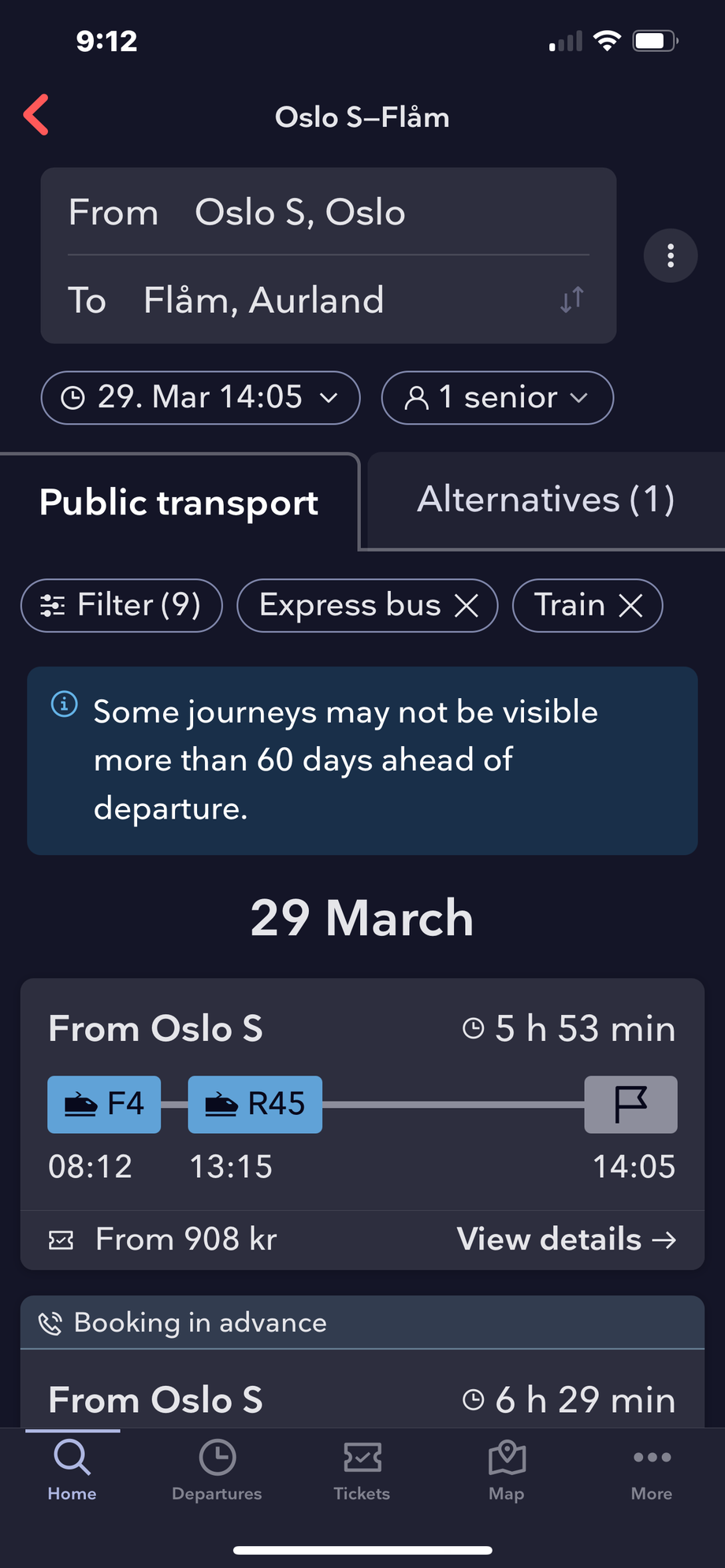Open the Map view
This screenshot has height=1568, width=725.
507,1470
